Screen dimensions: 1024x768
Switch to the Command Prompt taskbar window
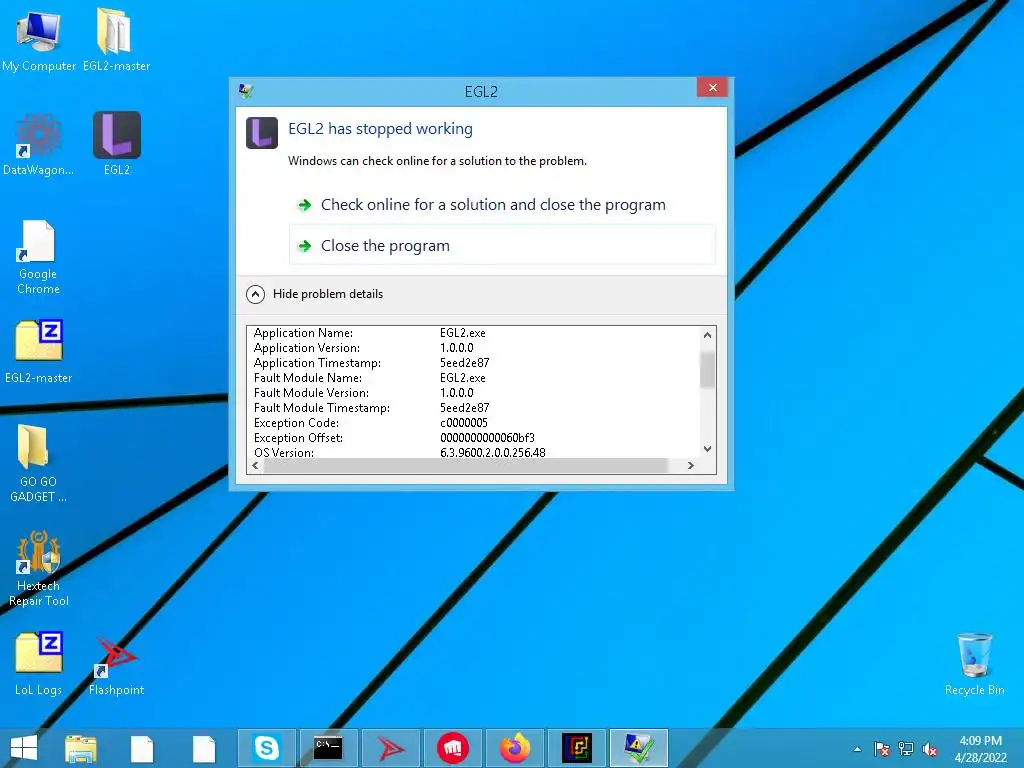[328, 748]
